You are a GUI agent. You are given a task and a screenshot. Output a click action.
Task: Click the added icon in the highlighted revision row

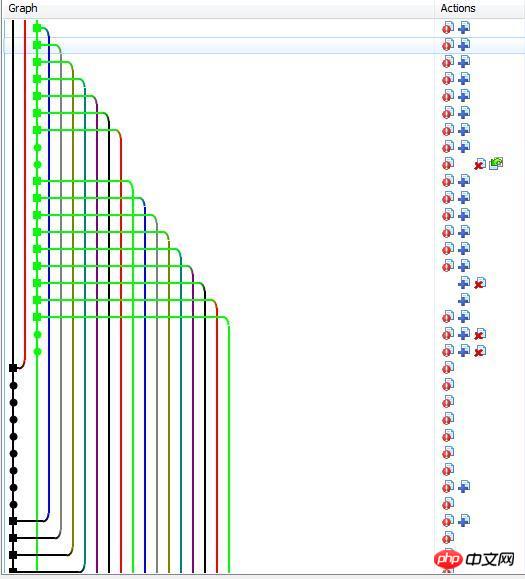[464, 45]
